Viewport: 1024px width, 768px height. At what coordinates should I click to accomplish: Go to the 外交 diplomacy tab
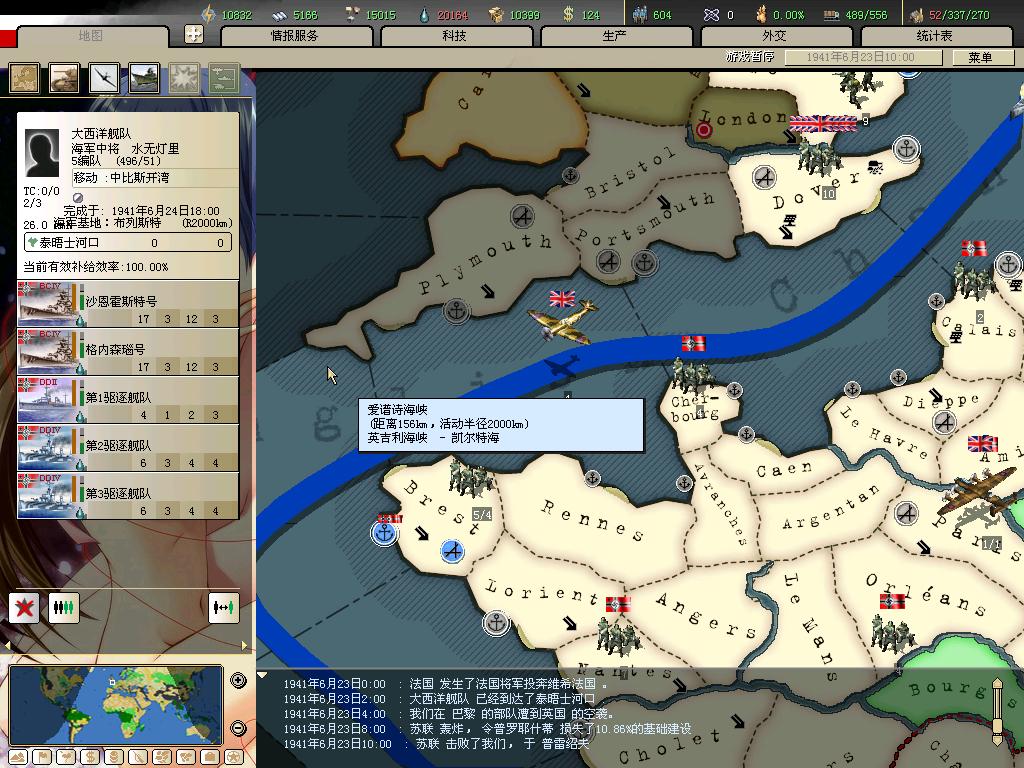point(776,36)
